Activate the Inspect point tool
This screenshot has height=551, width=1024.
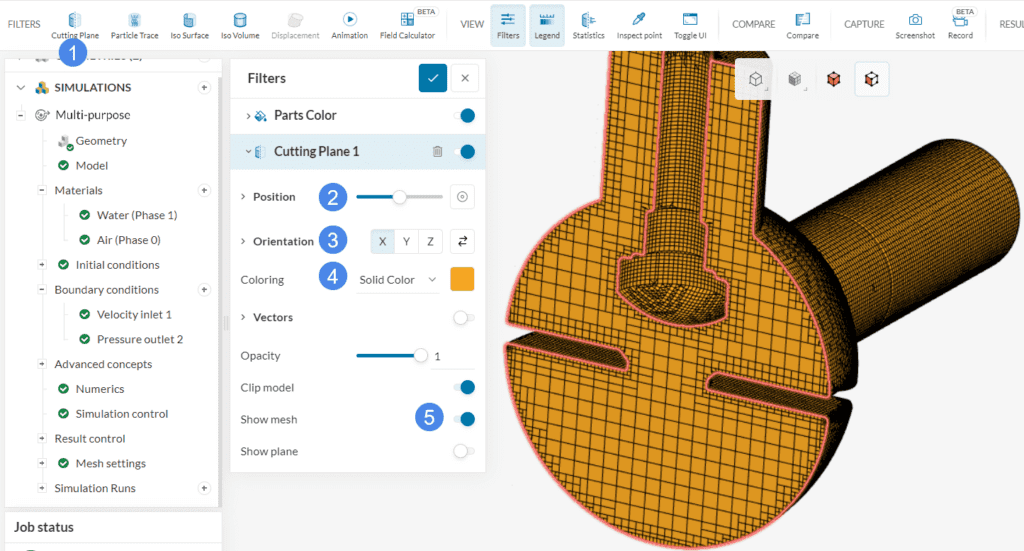(639, 25)
